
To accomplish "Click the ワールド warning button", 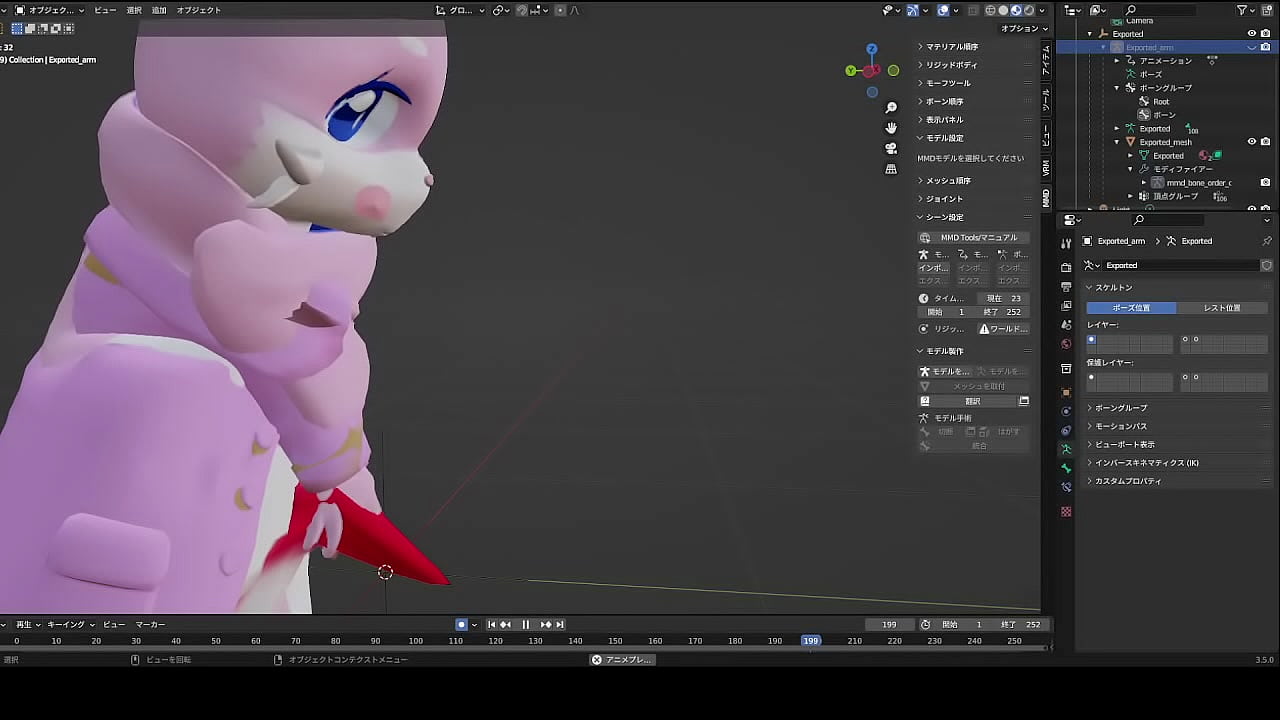I will pos(1003,329).
